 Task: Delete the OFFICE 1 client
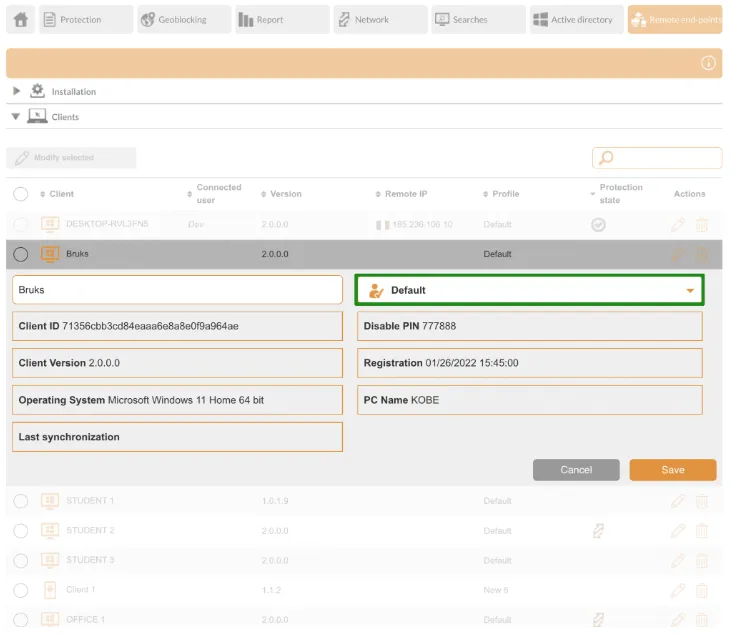[x=702, y=620]
